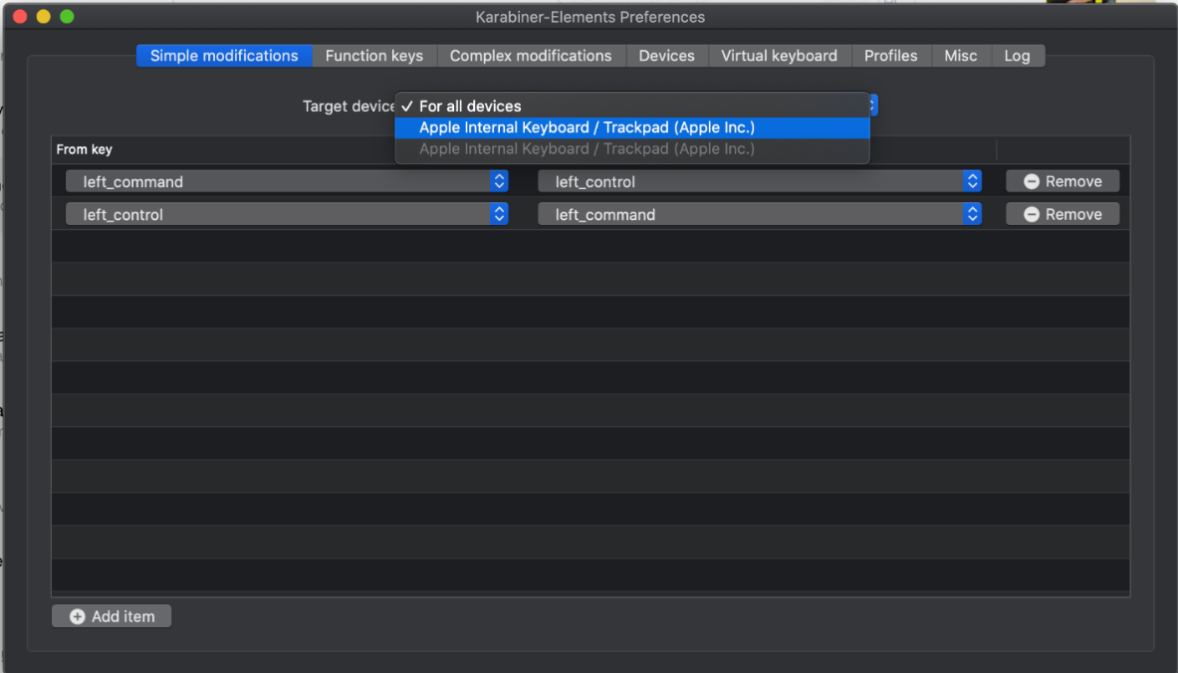
Task: Click the blue stepper arrows on left_command selector
Action: (x=498, y=181)
